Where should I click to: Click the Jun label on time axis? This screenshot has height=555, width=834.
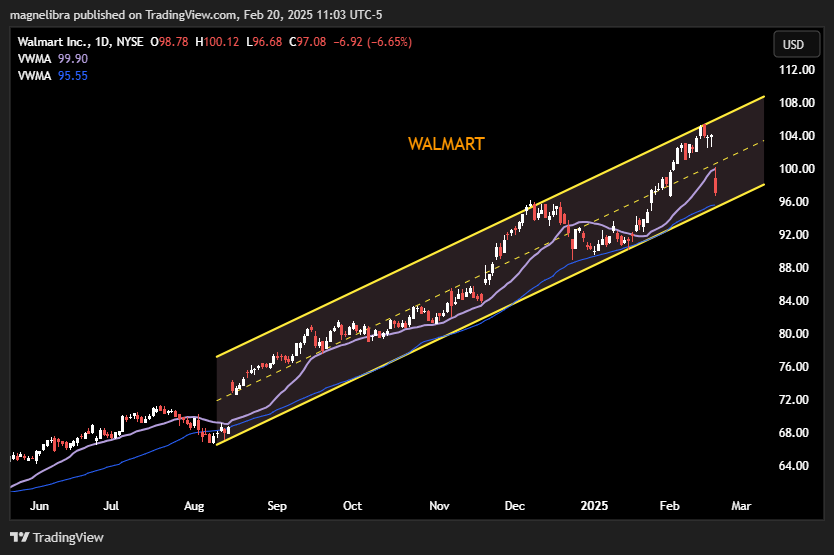(39, 506)
